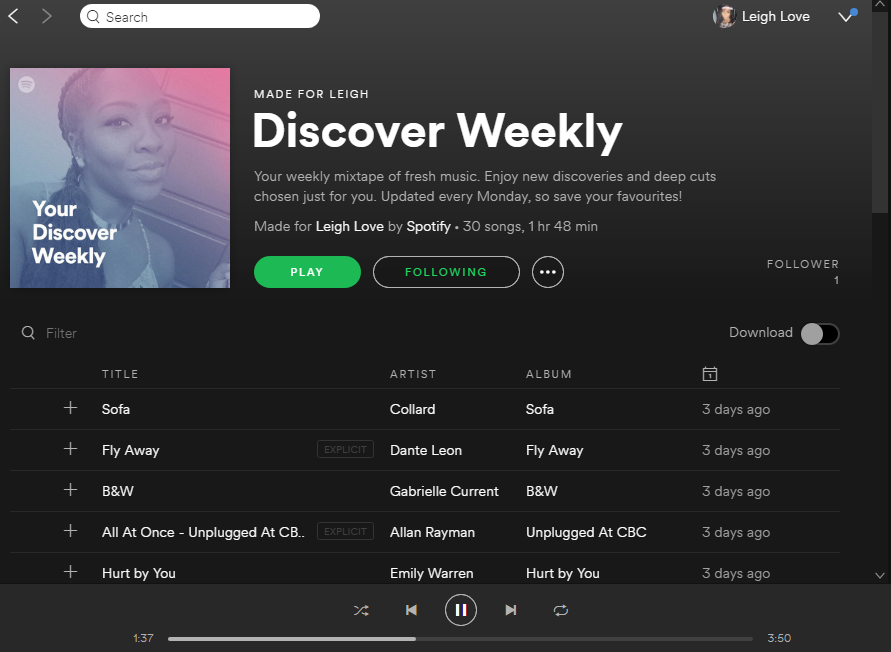Sort by date added calendar icon
Screen dimensions: 891x652
[x=710, y=373]
